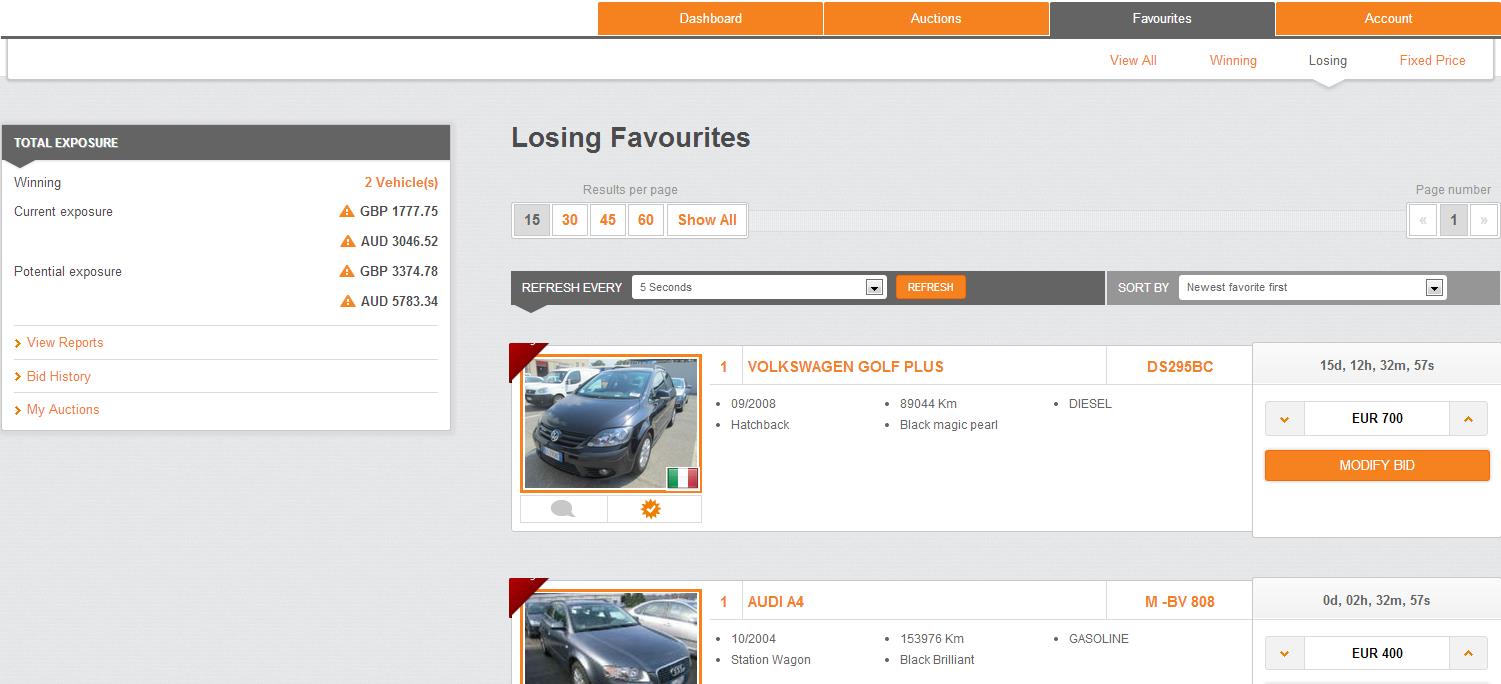This screenshot has width=1501, height=684.
Task: Open the Sort By dropdown
Action: 1312,287
